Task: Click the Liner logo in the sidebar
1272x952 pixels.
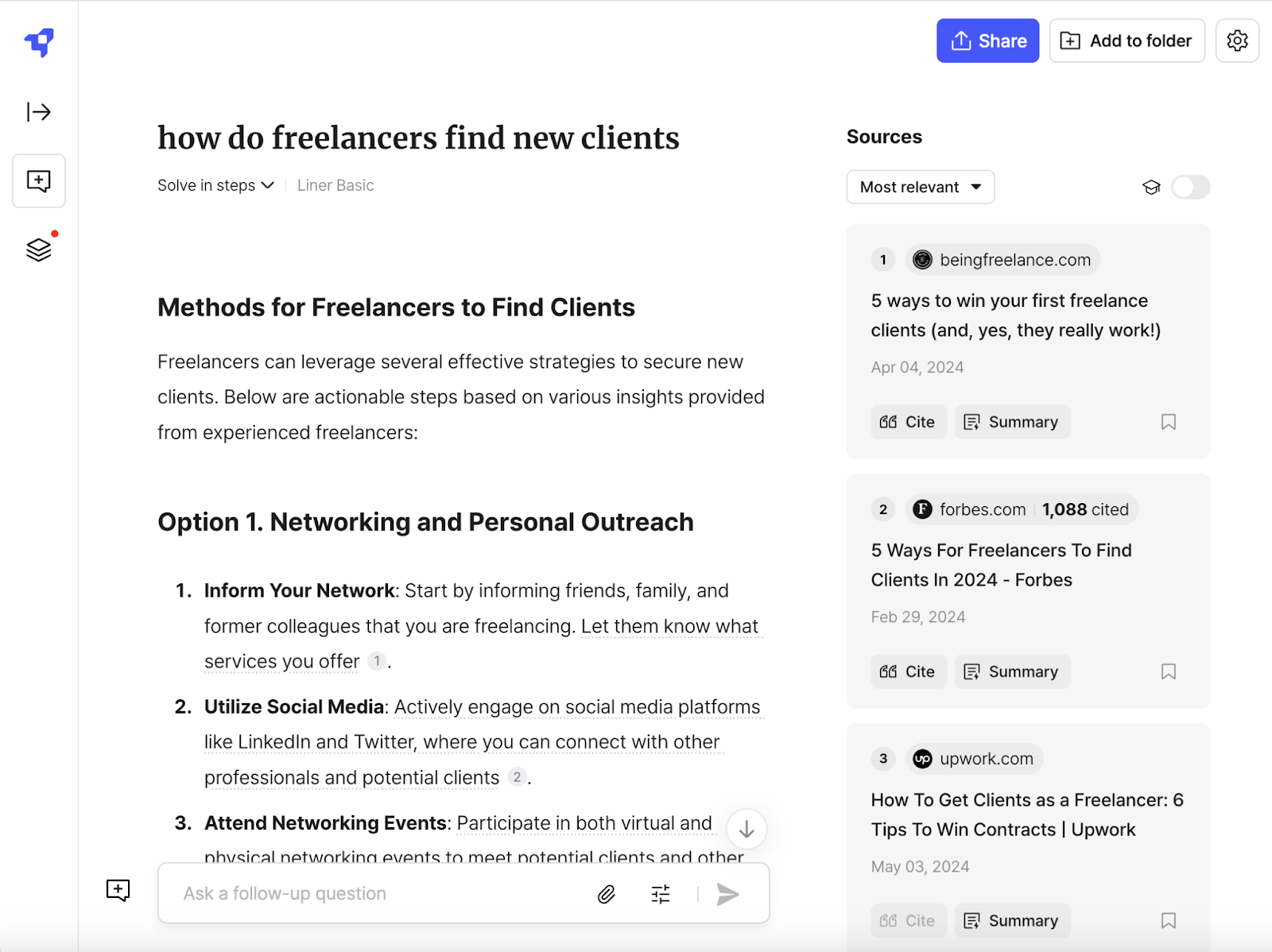Action: [x=38, y=44]
